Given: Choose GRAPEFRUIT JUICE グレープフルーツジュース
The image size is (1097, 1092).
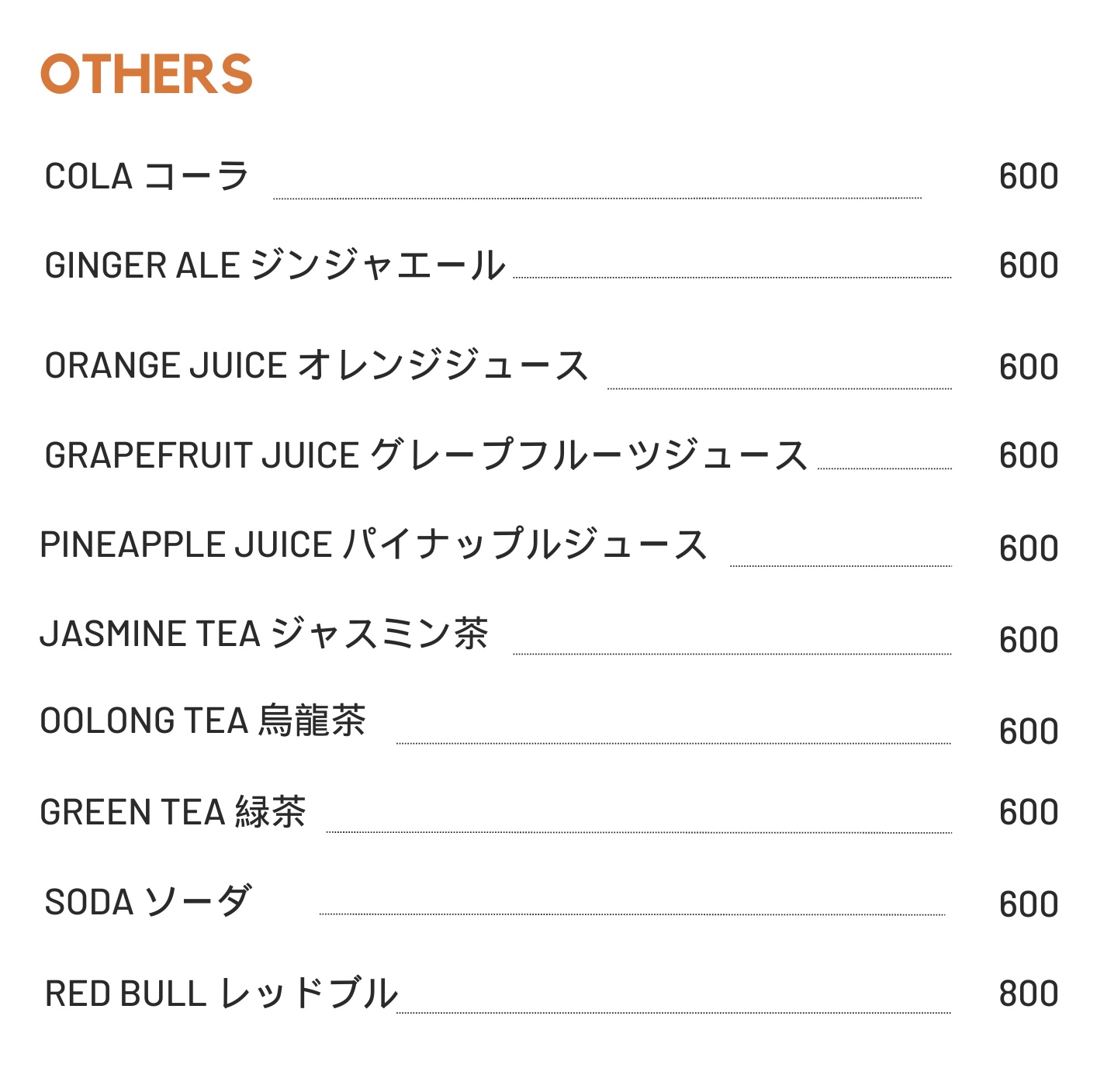Looking at the screenshot, I should coord(427,454).
